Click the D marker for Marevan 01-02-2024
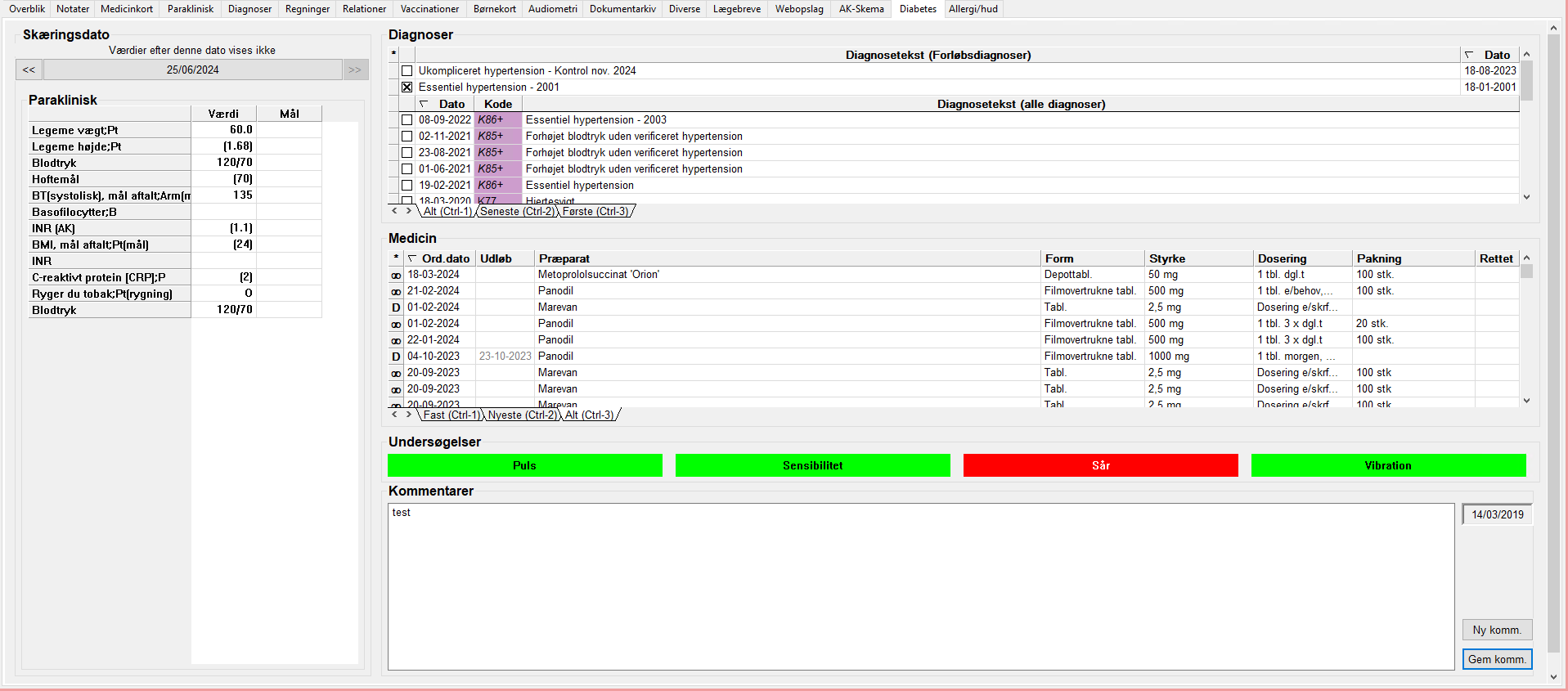This screenshot has width=1568, height=691. tap(396, 307)
